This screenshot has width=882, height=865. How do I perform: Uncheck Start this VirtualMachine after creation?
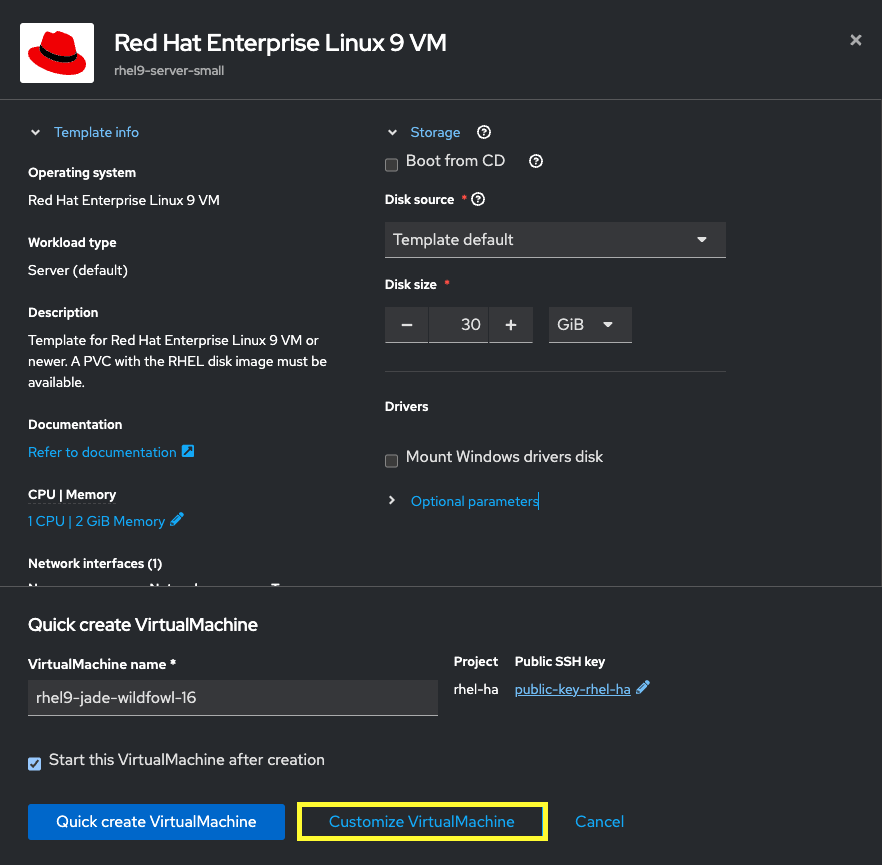pyautogui.click(x=34, y=762)
